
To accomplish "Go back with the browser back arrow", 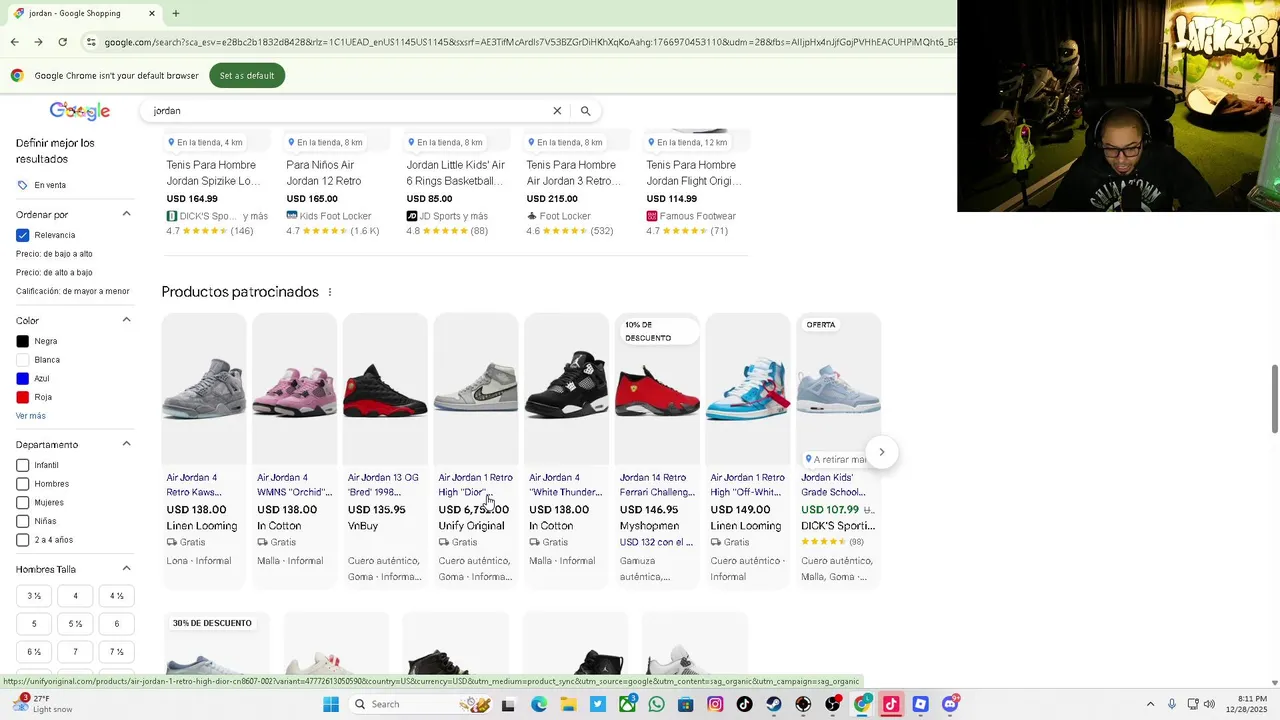I will (14, 42).
